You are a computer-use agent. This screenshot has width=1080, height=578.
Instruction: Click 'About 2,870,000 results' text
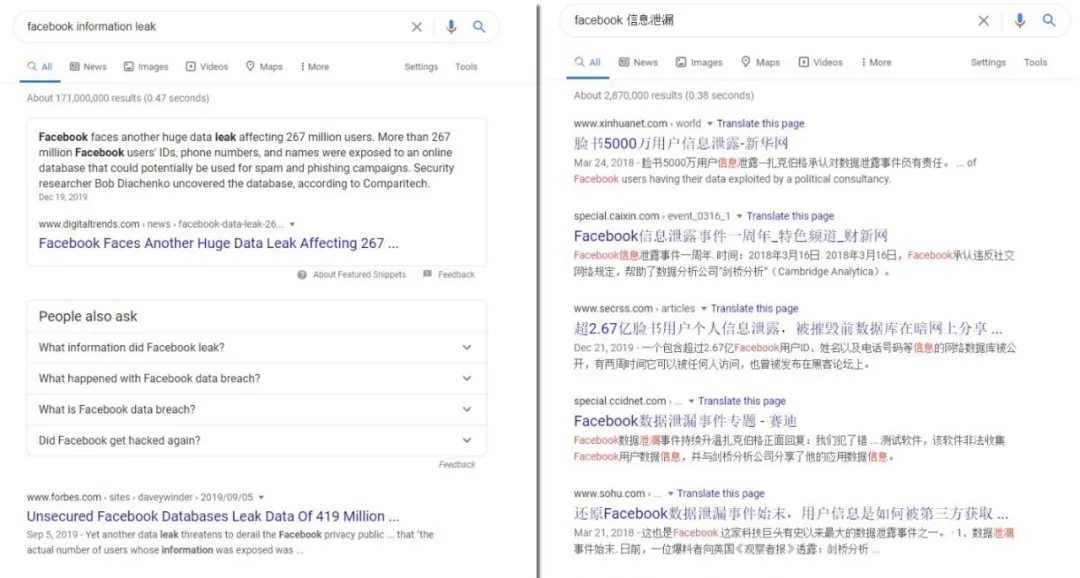663,95
